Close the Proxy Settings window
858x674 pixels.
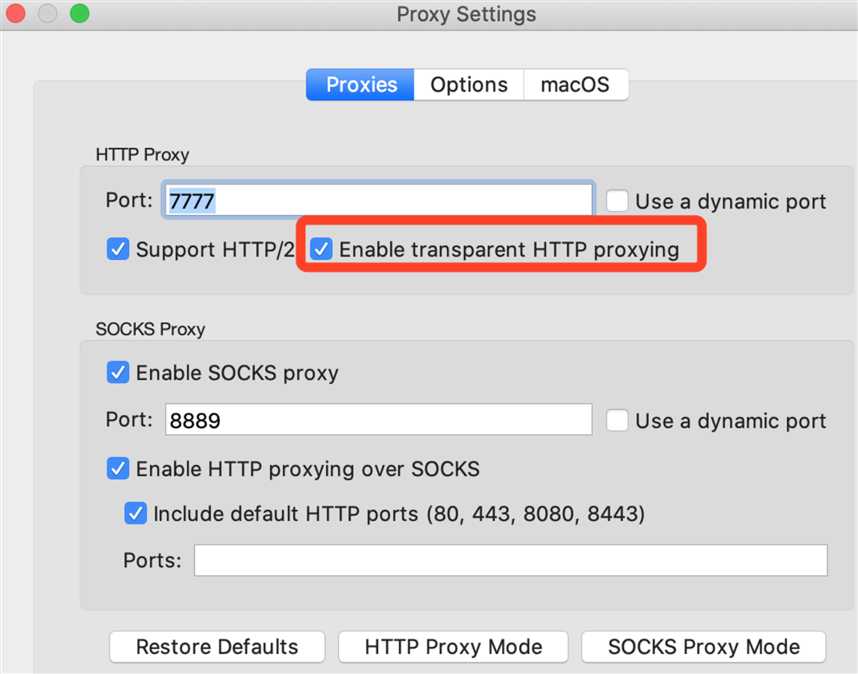coord(15,13)
